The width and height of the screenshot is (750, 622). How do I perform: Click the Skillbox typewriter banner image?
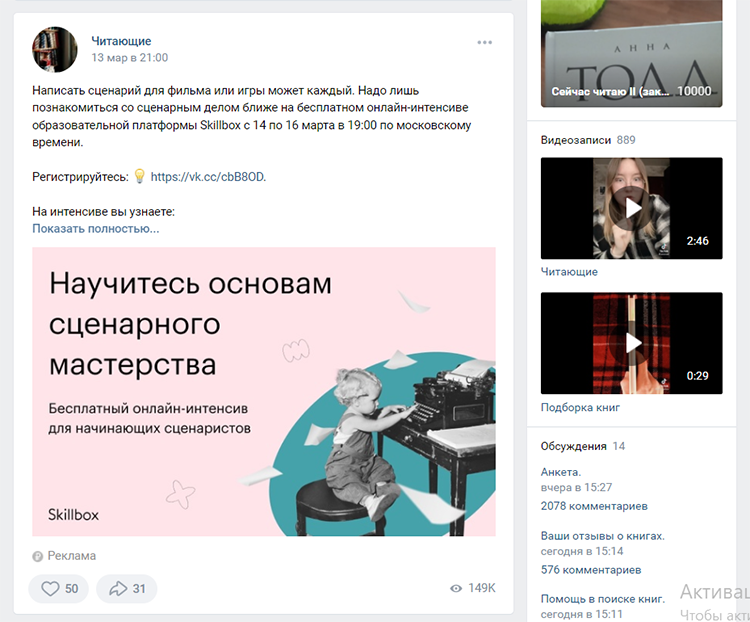(264, 391)
